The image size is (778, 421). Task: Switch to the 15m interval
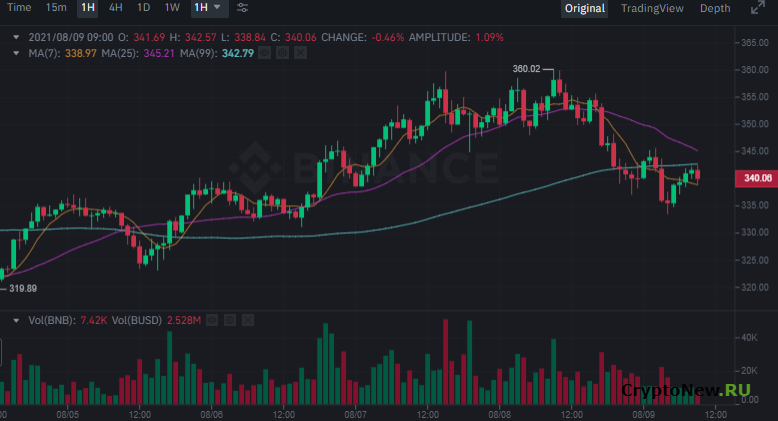point(56,8)
